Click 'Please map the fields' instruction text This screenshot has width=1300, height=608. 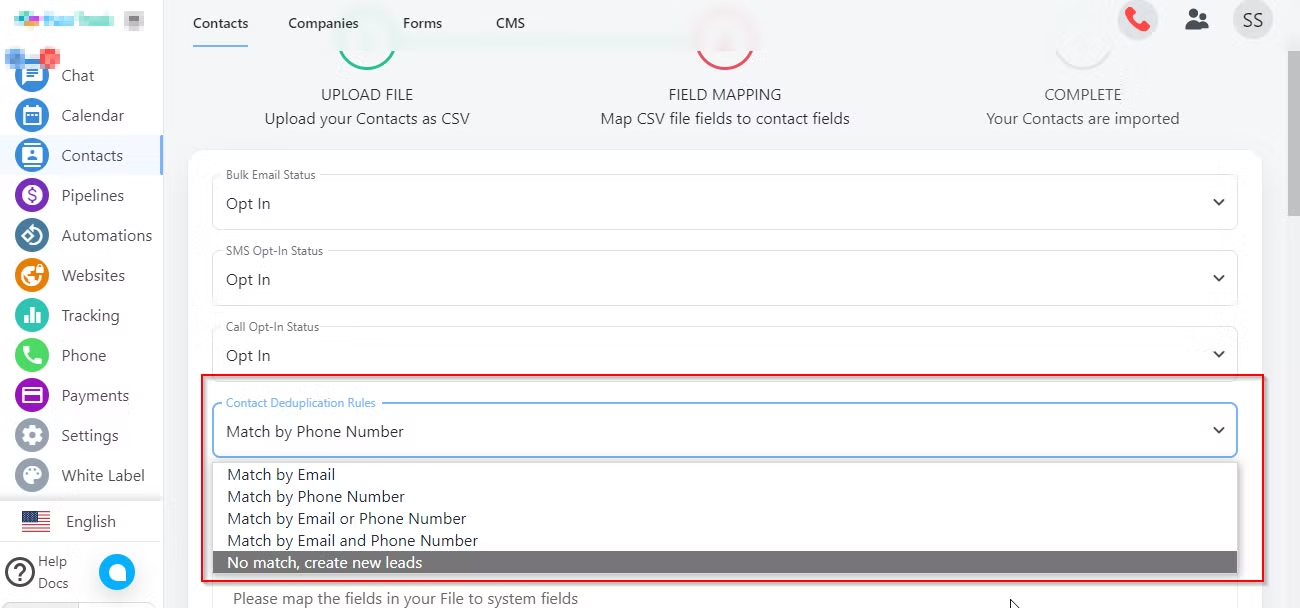406,598
